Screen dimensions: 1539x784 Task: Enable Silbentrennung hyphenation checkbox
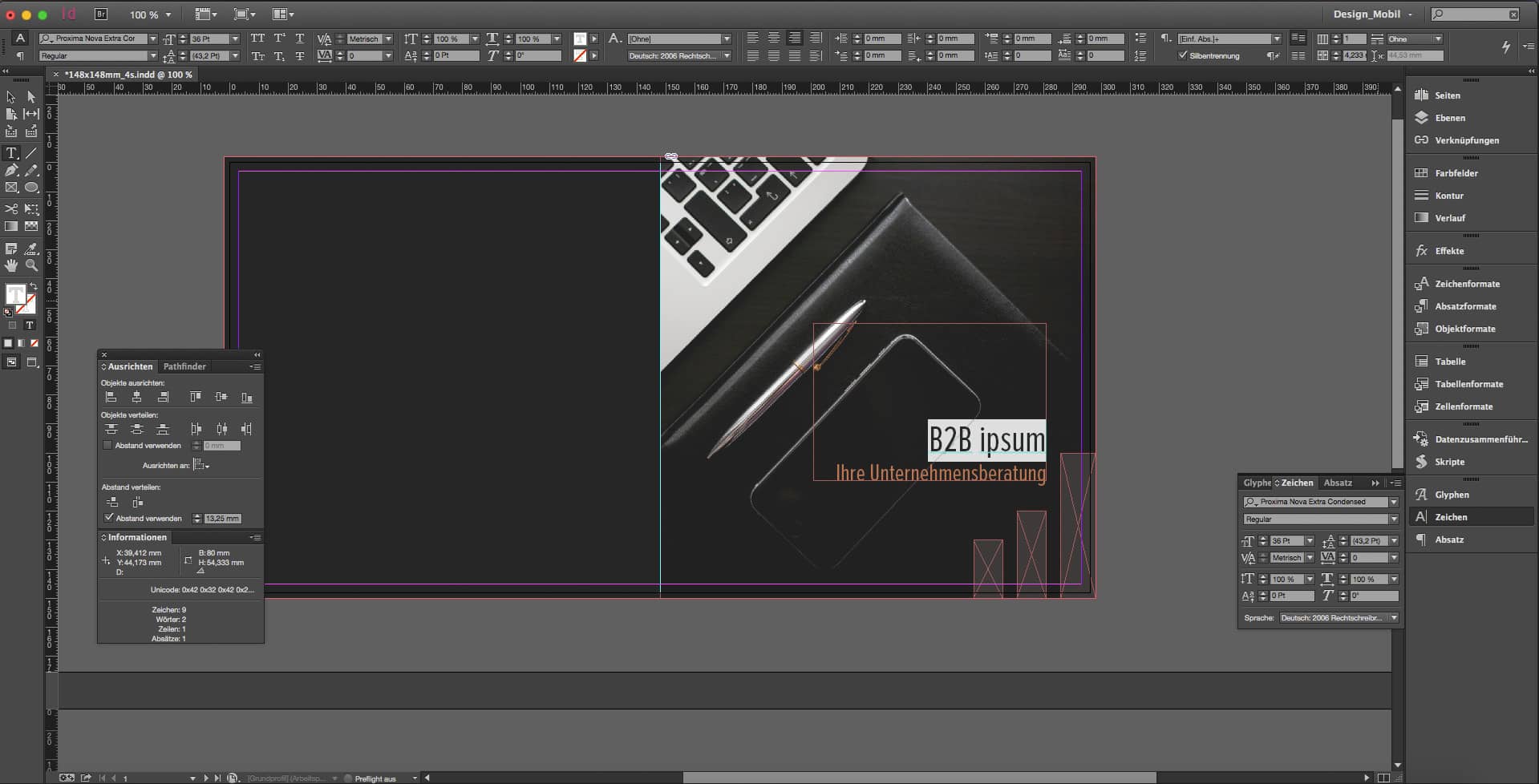(1182, 55)
